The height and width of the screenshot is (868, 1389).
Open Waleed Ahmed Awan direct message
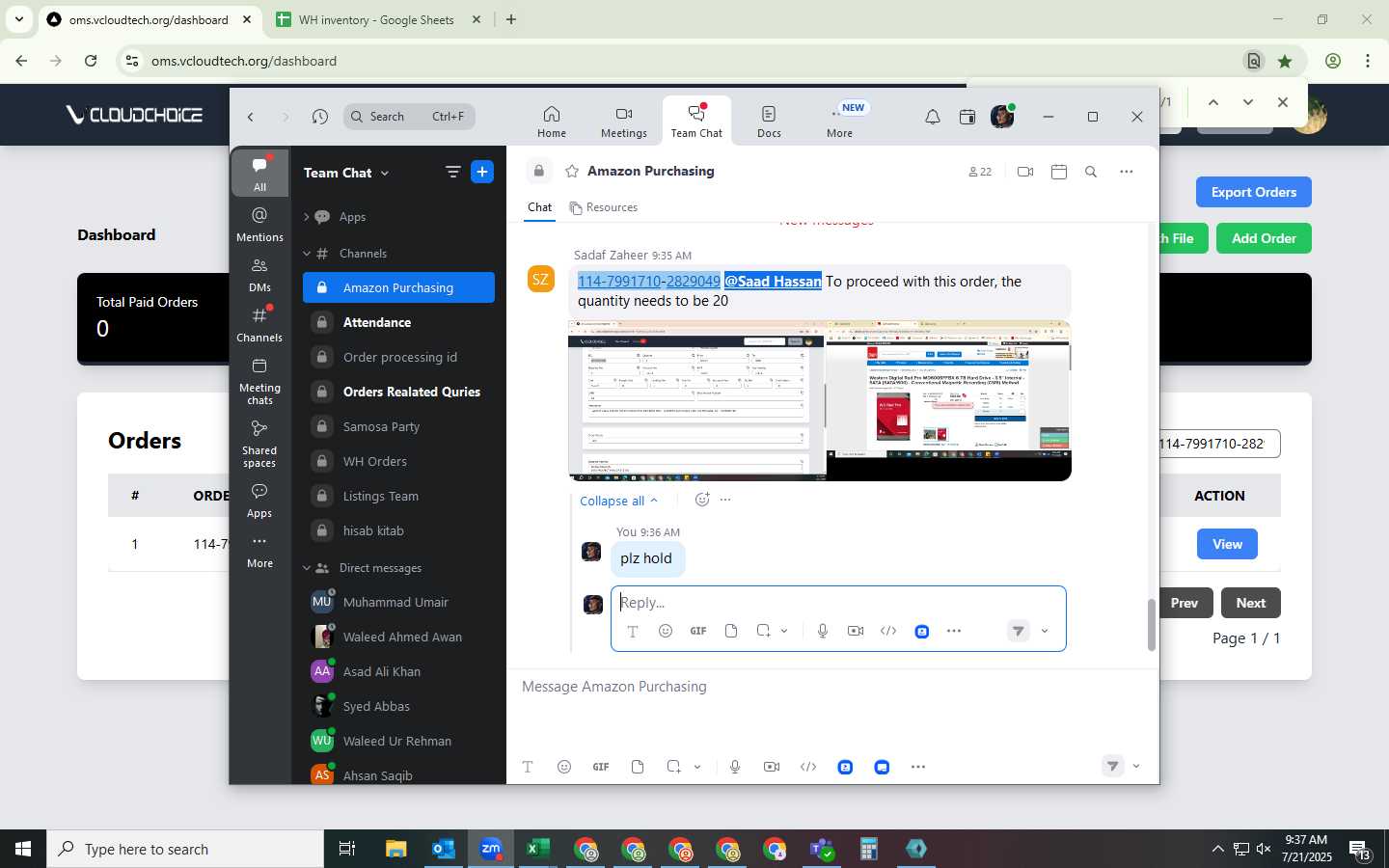click(x=398, y=637)
